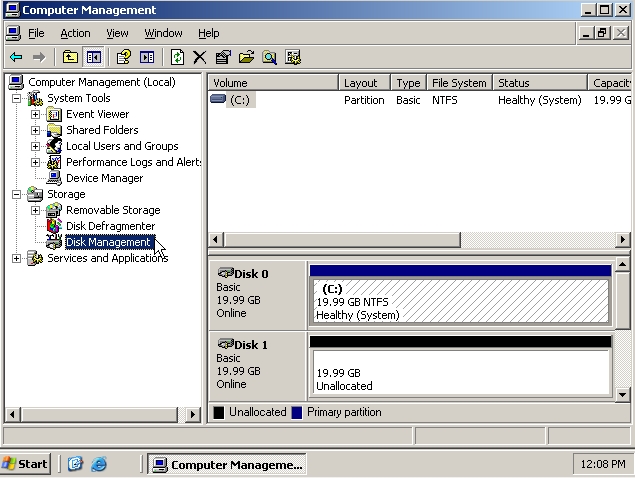This screenshot has width=635, height=478.
Task: Collapse the System Tools tree node
Action: point(16,98)
